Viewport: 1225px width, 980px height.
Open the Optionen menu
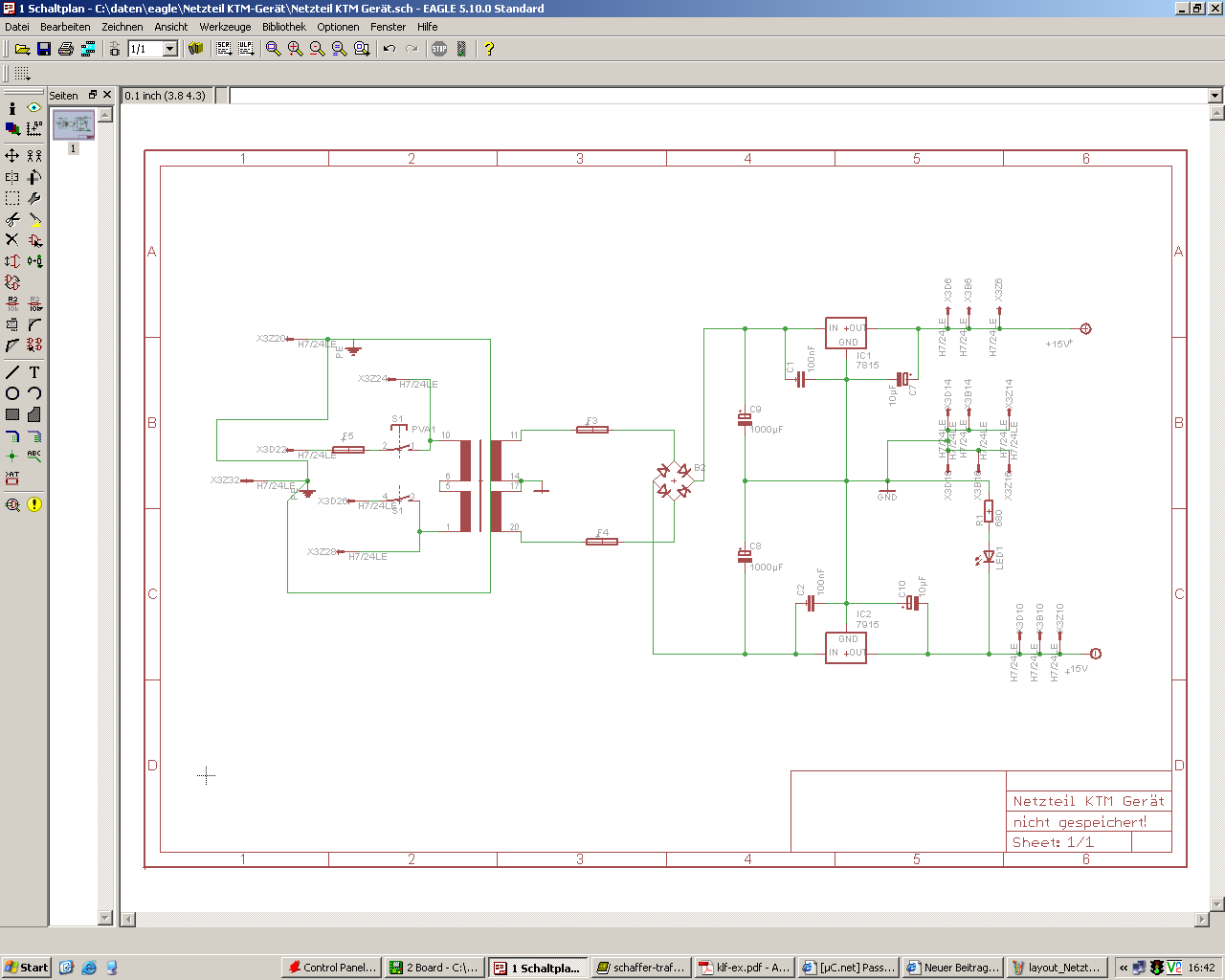point(338,27)
